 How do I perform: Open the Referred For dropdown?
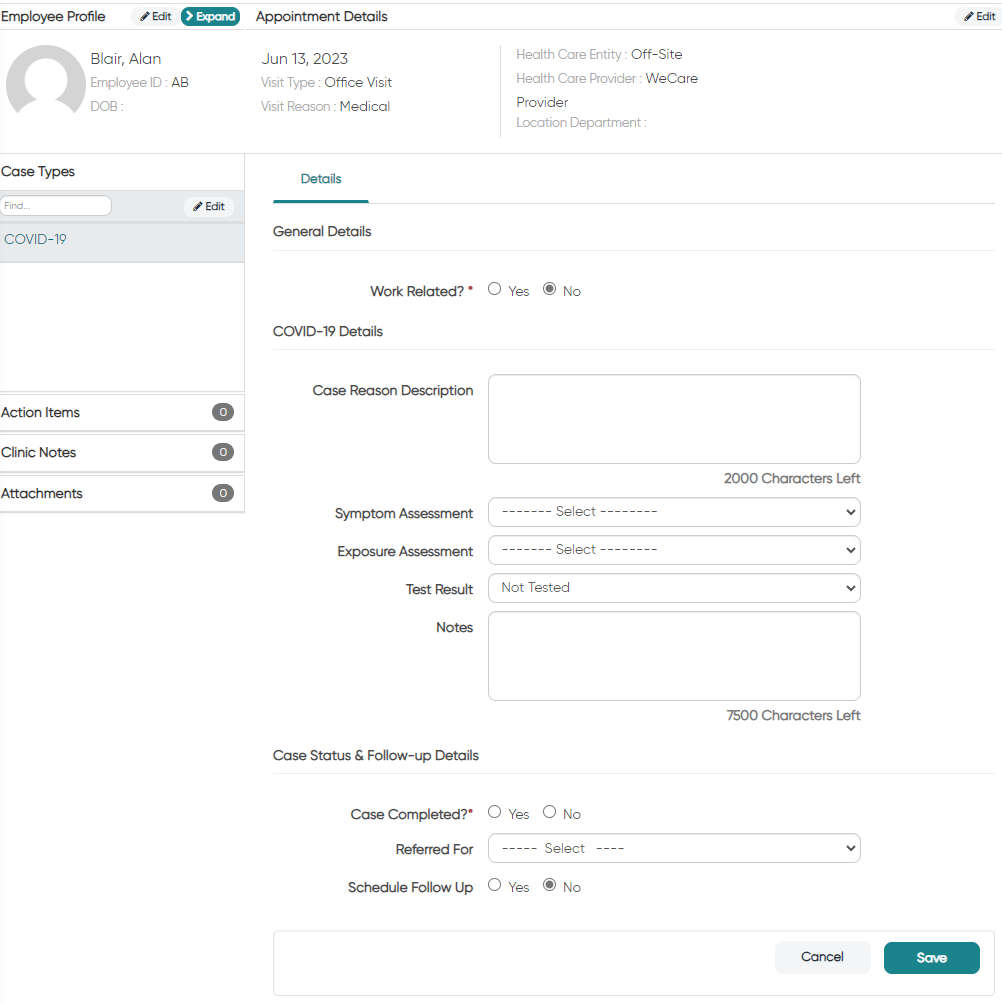674,848
